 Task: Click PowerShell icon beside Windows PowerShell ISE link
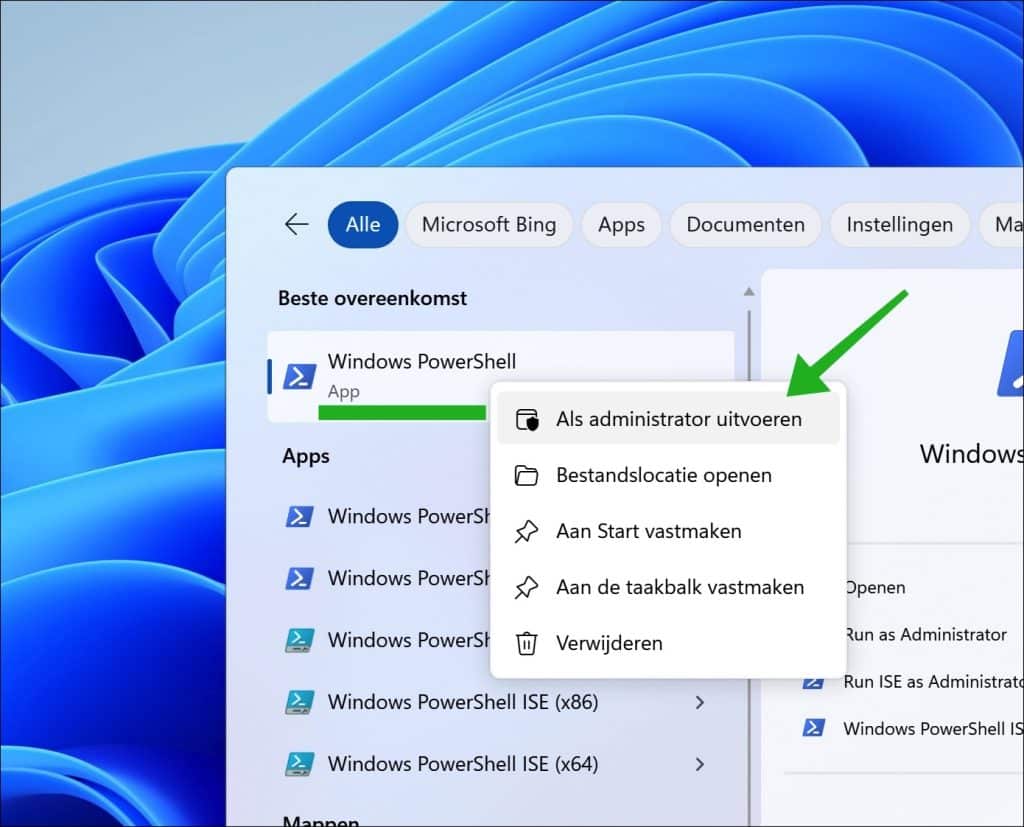(x=813, y=728)
